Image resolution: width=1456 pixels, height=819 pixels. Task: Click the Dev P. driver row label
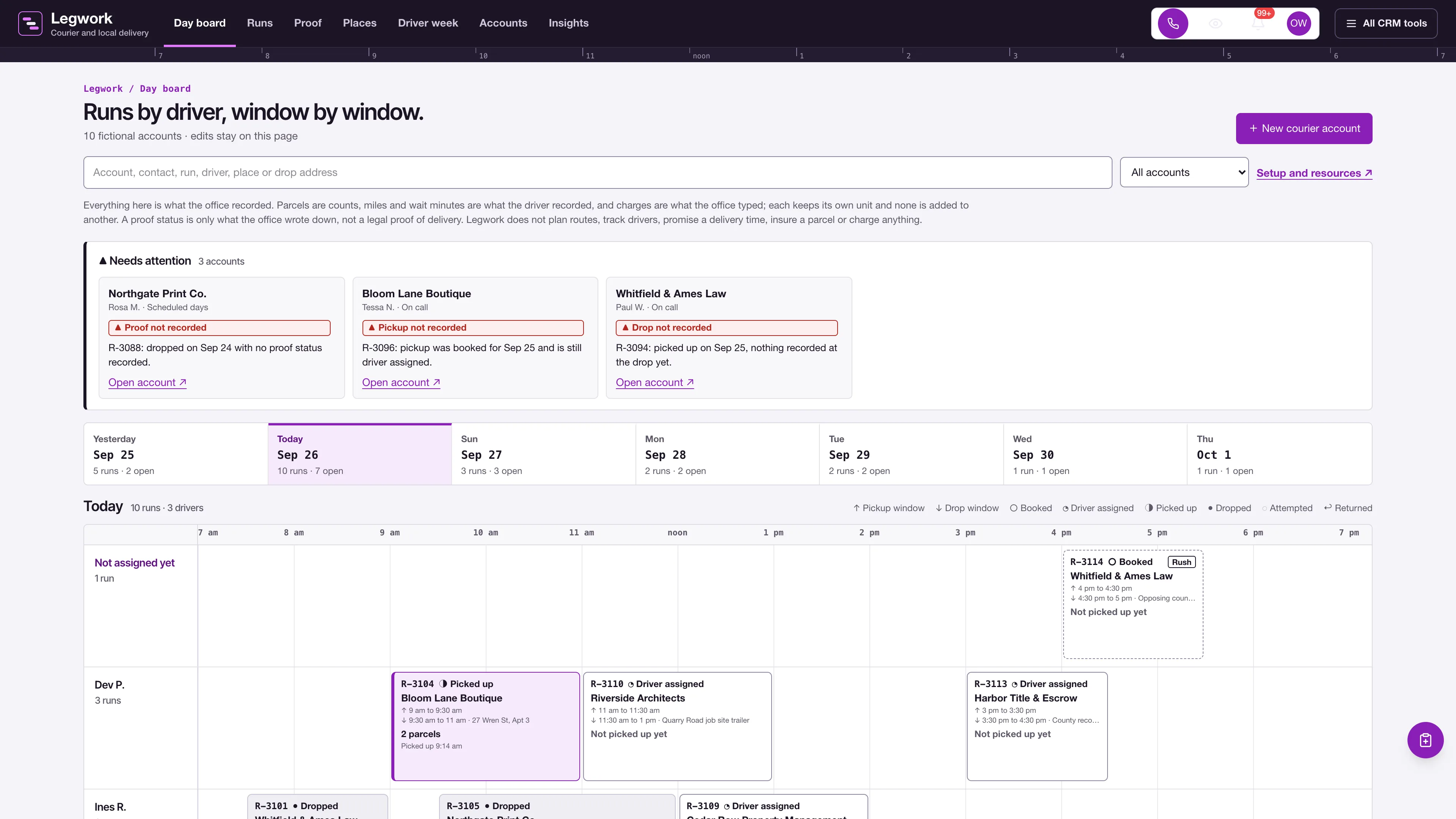[x=110, y=685]
